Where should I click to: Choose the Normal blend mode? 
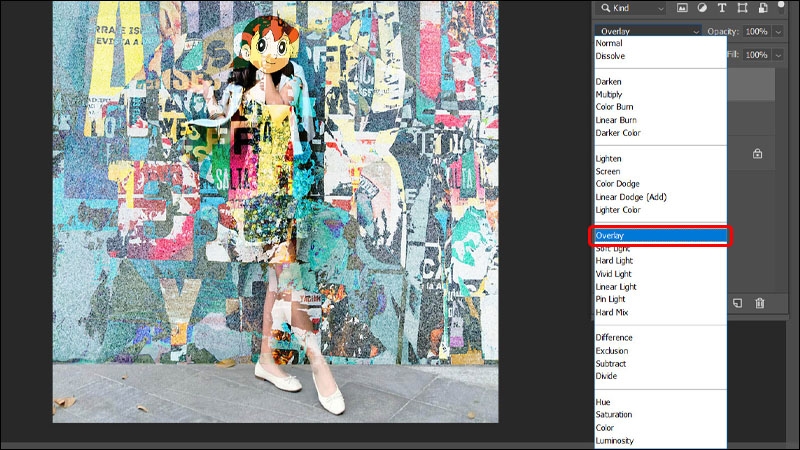[x=609, y=43]
